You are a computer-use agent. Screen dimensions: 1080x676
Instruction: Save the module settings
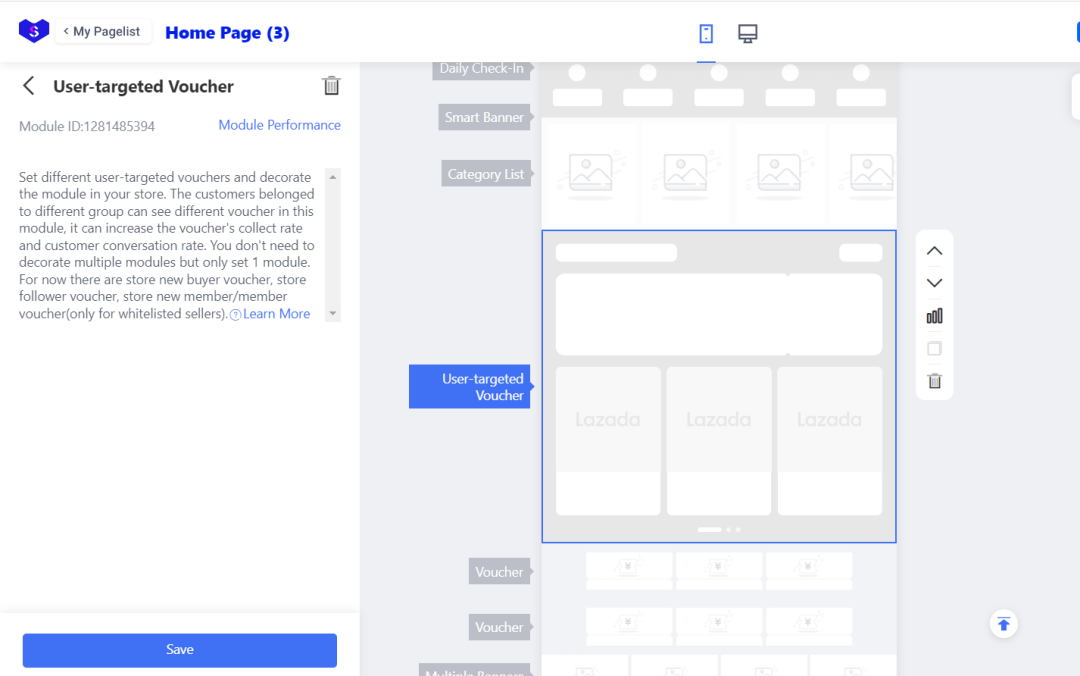180,650
